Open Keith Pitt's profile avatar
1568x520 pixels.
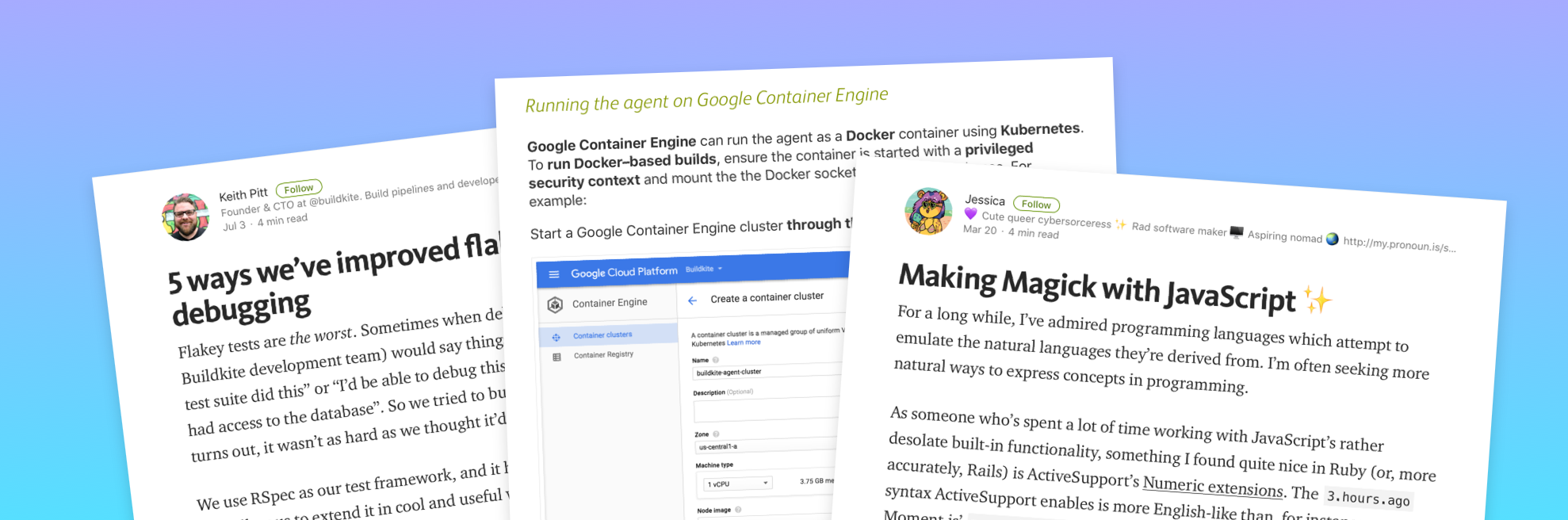[185, 216]
